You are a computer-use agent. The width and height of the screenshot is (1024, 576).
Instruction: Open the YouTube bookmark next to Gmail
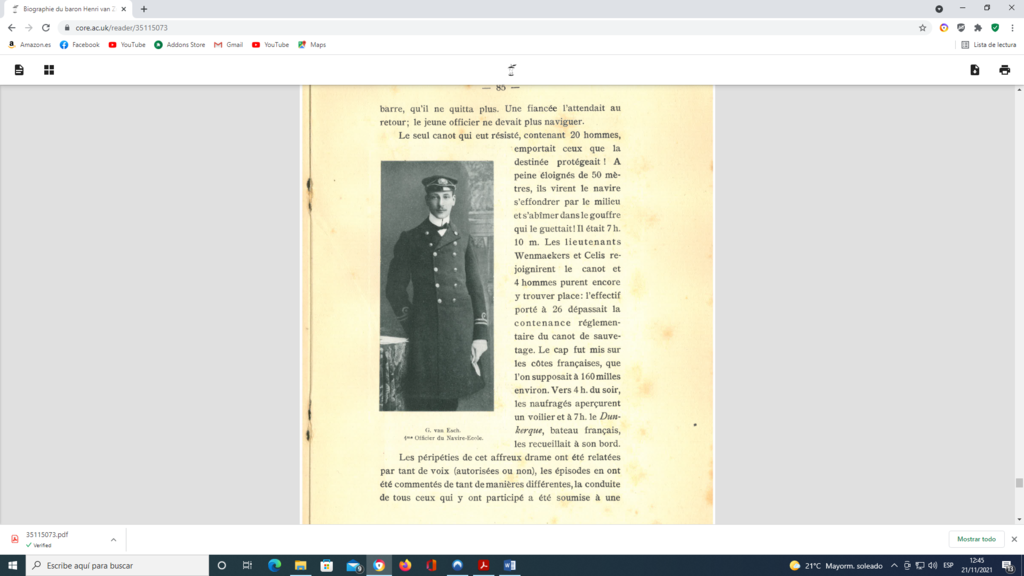[270, 44]
